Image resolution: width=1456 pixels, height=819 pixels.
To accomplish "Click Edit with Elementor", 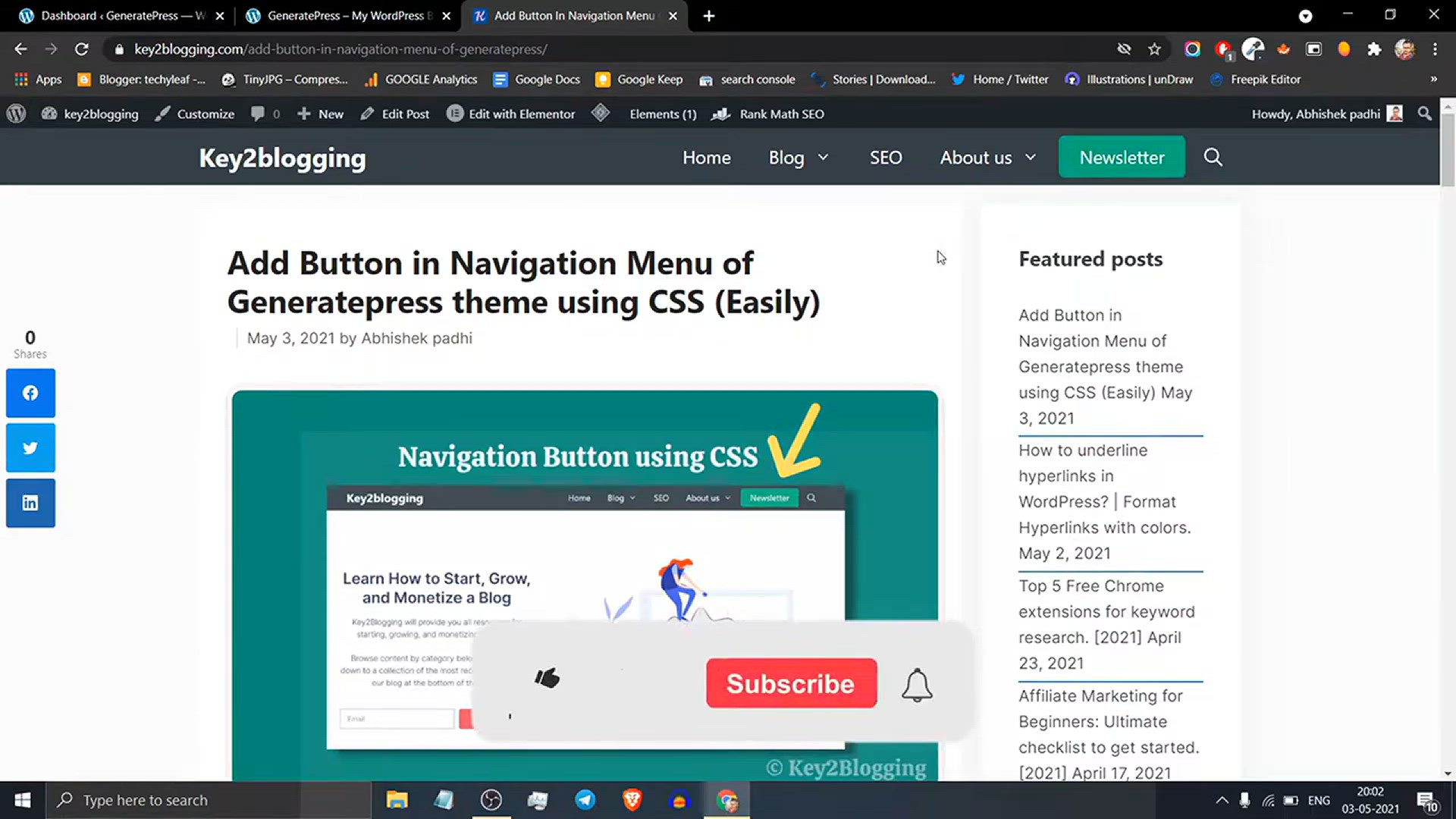I will click(x=511, y=114).
